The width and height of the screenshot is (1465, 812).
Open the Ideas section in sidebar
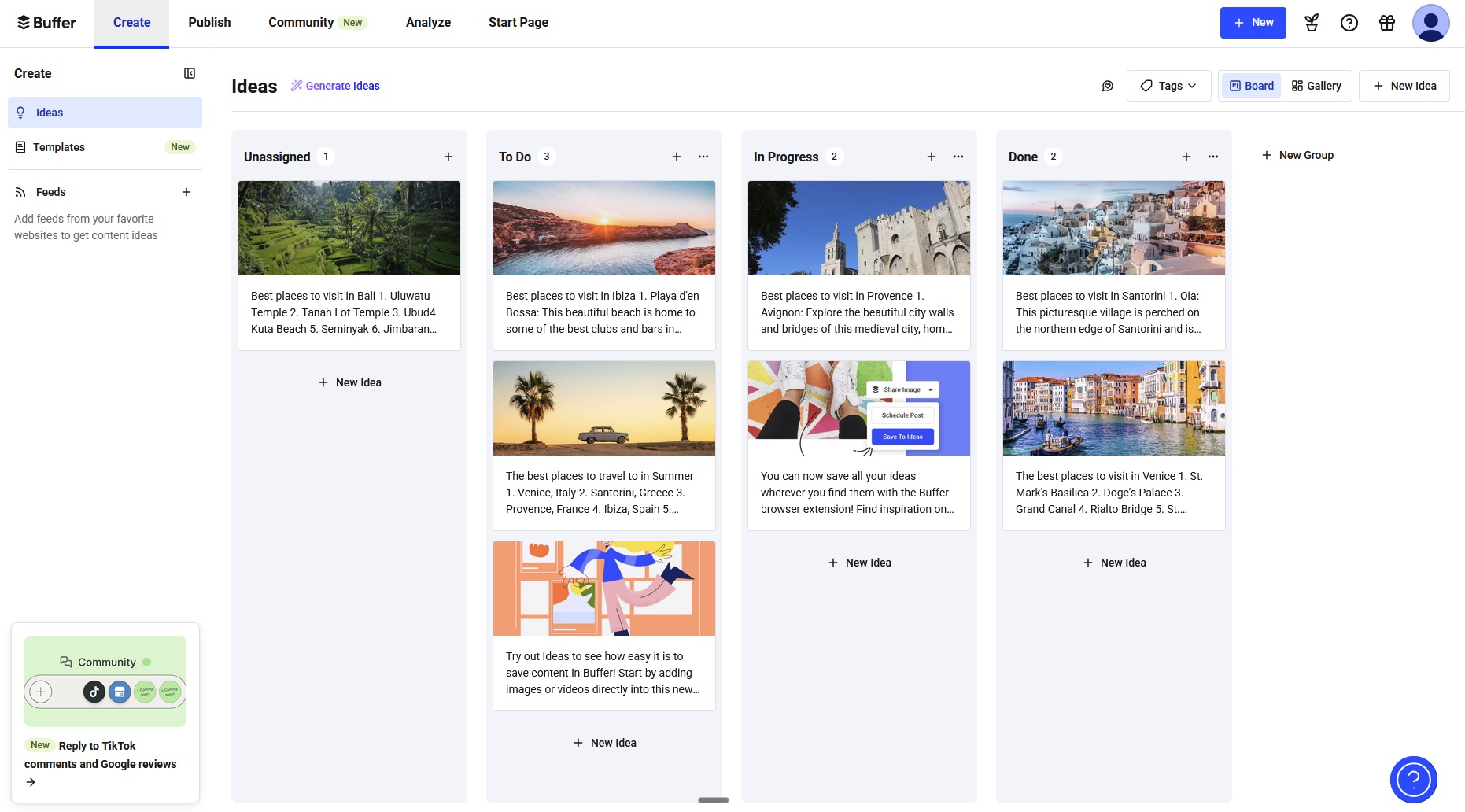(50, 112)
